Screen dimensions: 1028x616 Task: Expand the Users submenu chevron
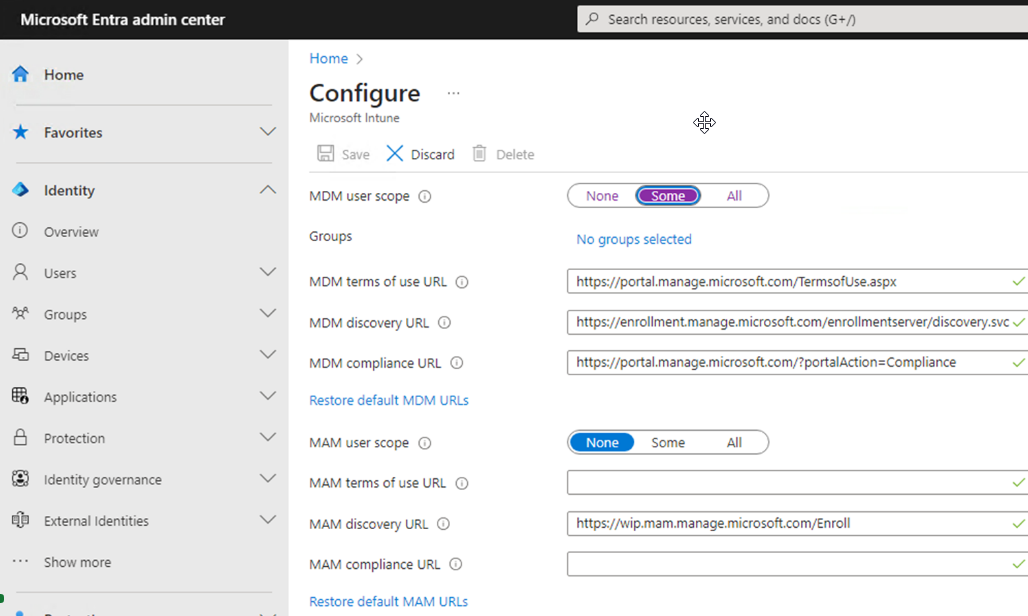(x=267, y=272)
